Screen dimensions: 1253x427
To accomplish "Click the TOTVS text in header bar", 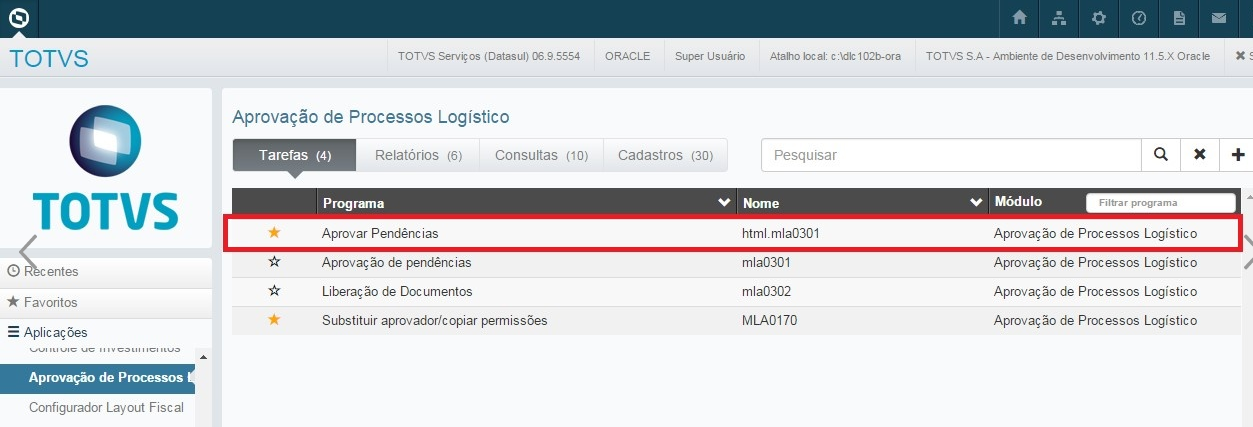I will click(x=49, y=58).
